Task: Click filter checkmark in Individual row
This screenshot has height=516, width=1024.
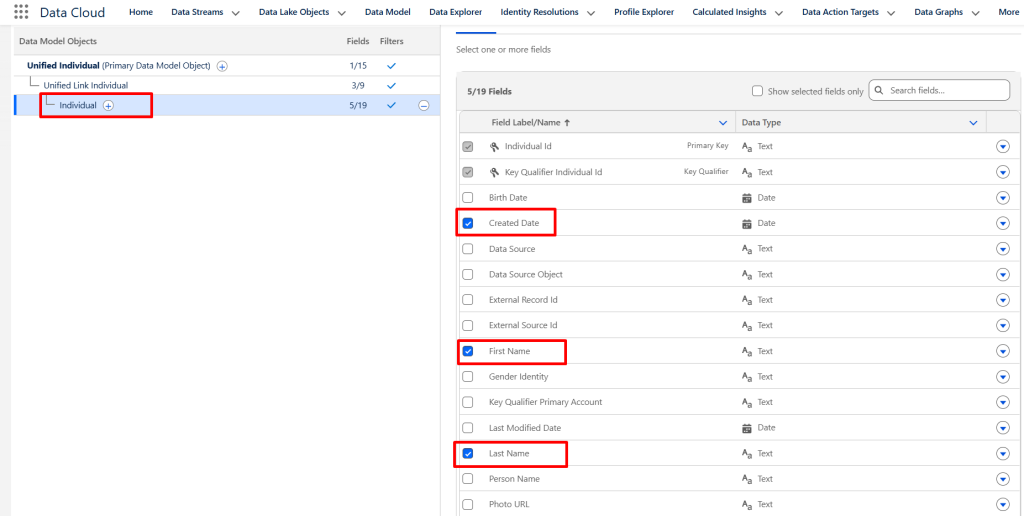Action: 392,105
